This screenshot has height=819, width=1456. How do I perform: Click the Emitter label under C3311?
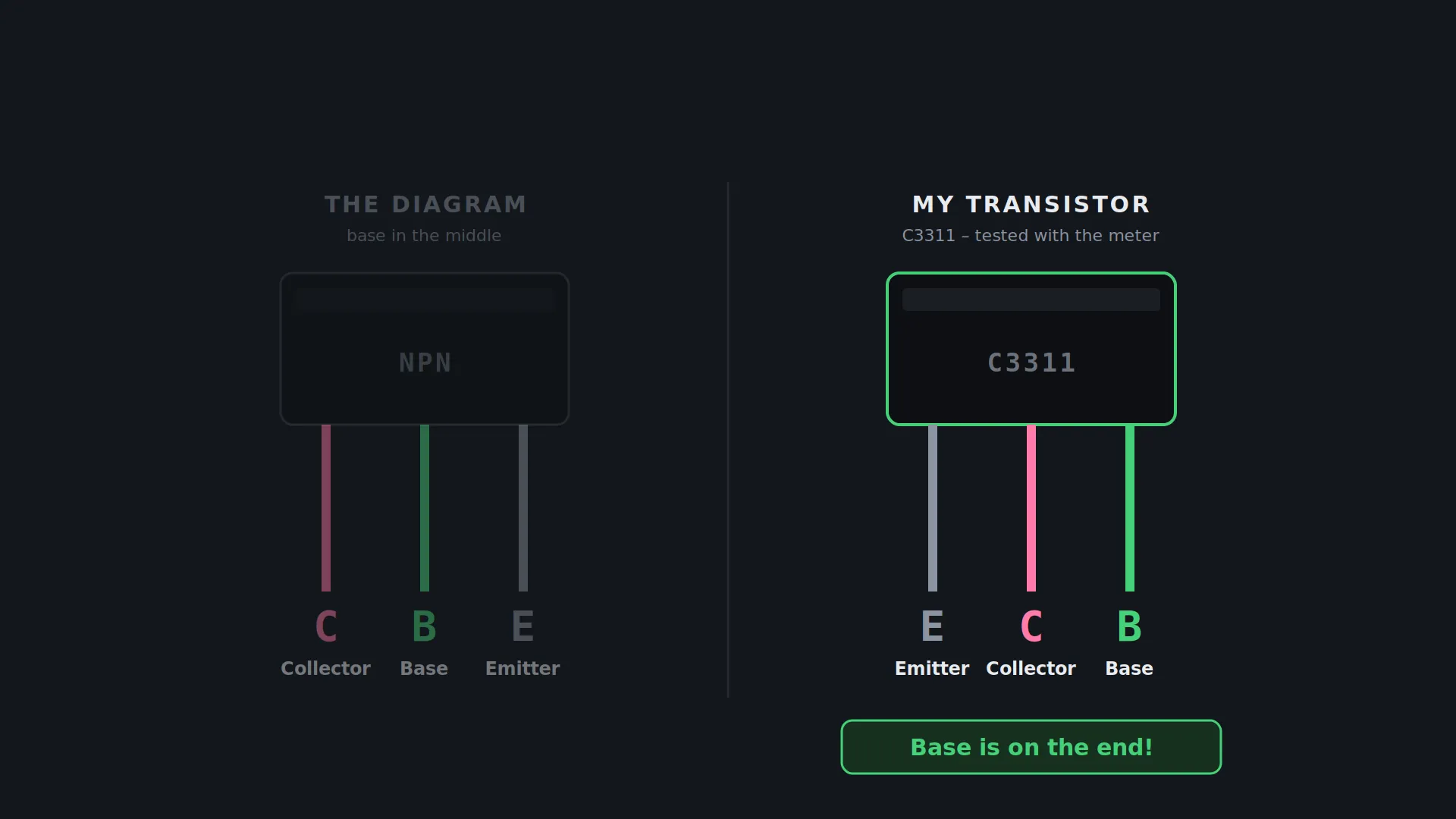[x=932, y=668]
